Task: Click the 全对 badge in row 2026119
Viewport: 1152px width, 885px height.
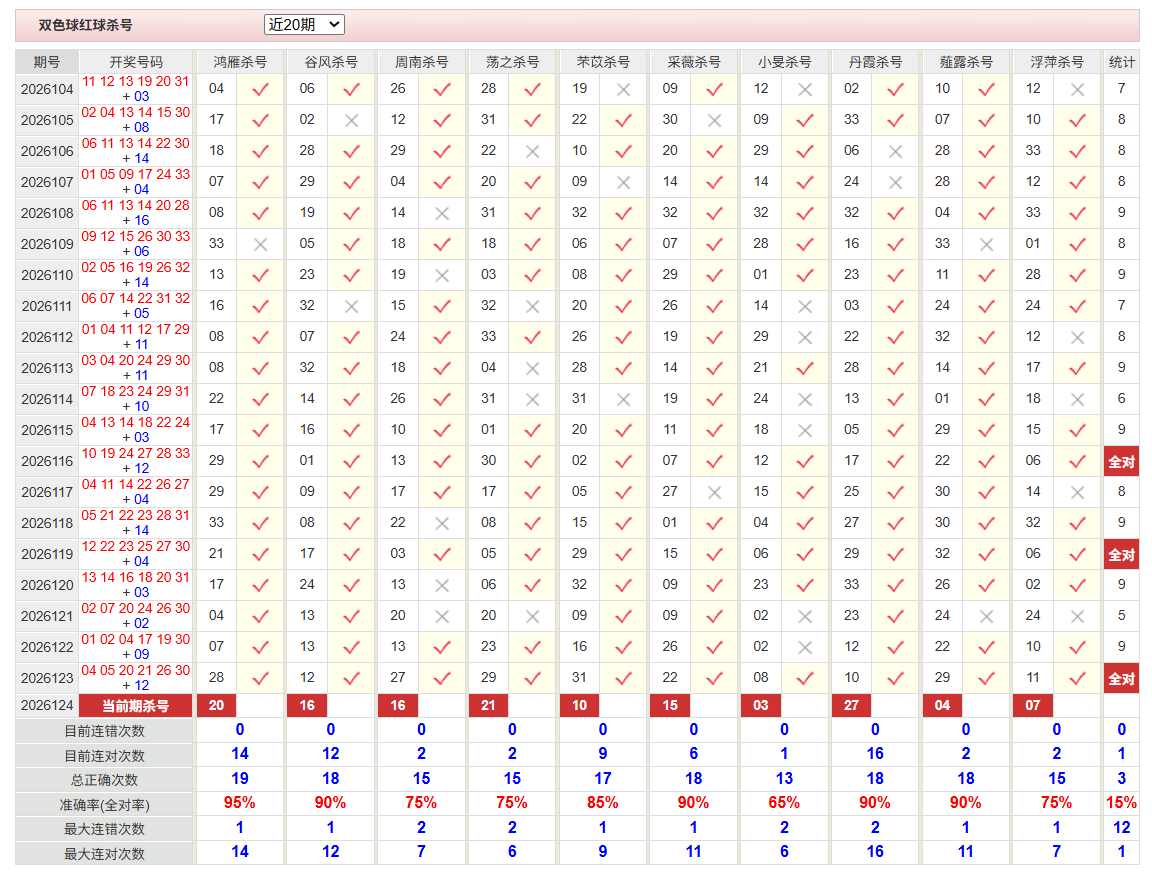Action: (x=1121, y=555)
